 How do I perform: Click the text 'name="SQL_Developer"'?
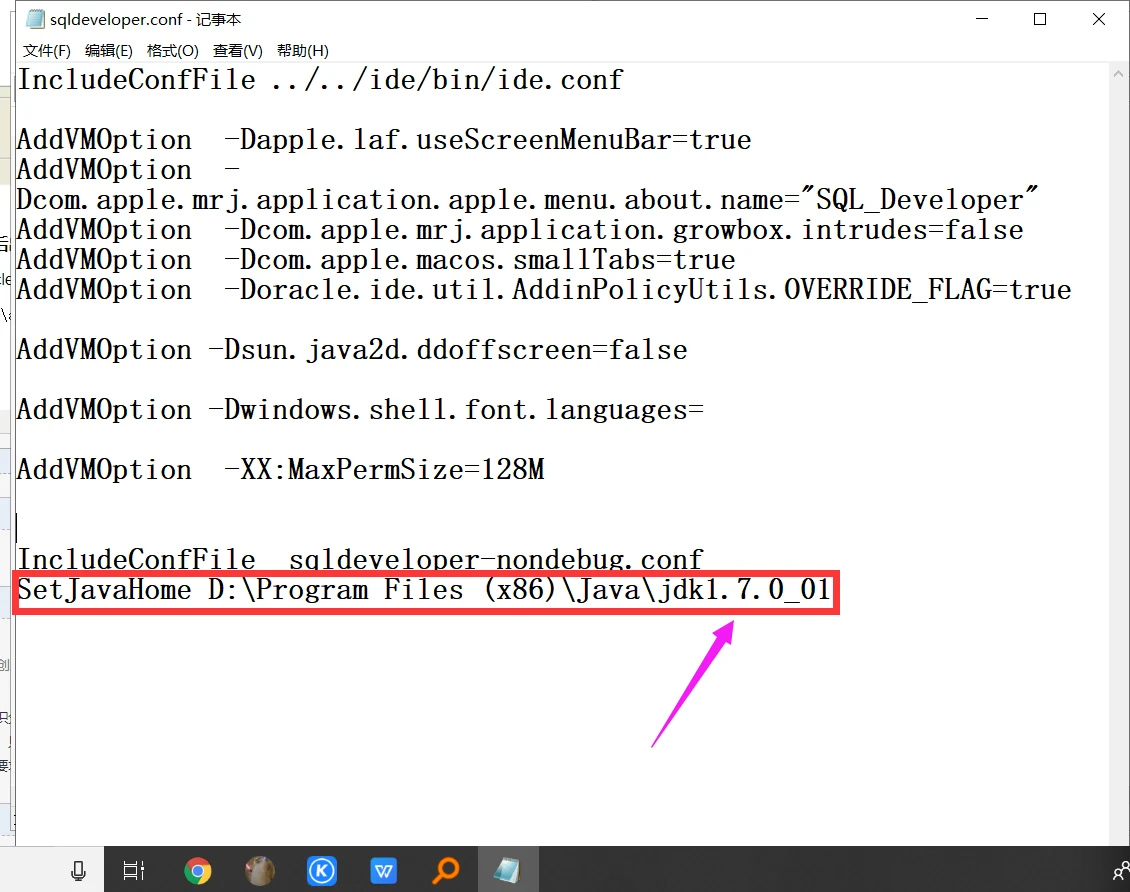(879, 200)
